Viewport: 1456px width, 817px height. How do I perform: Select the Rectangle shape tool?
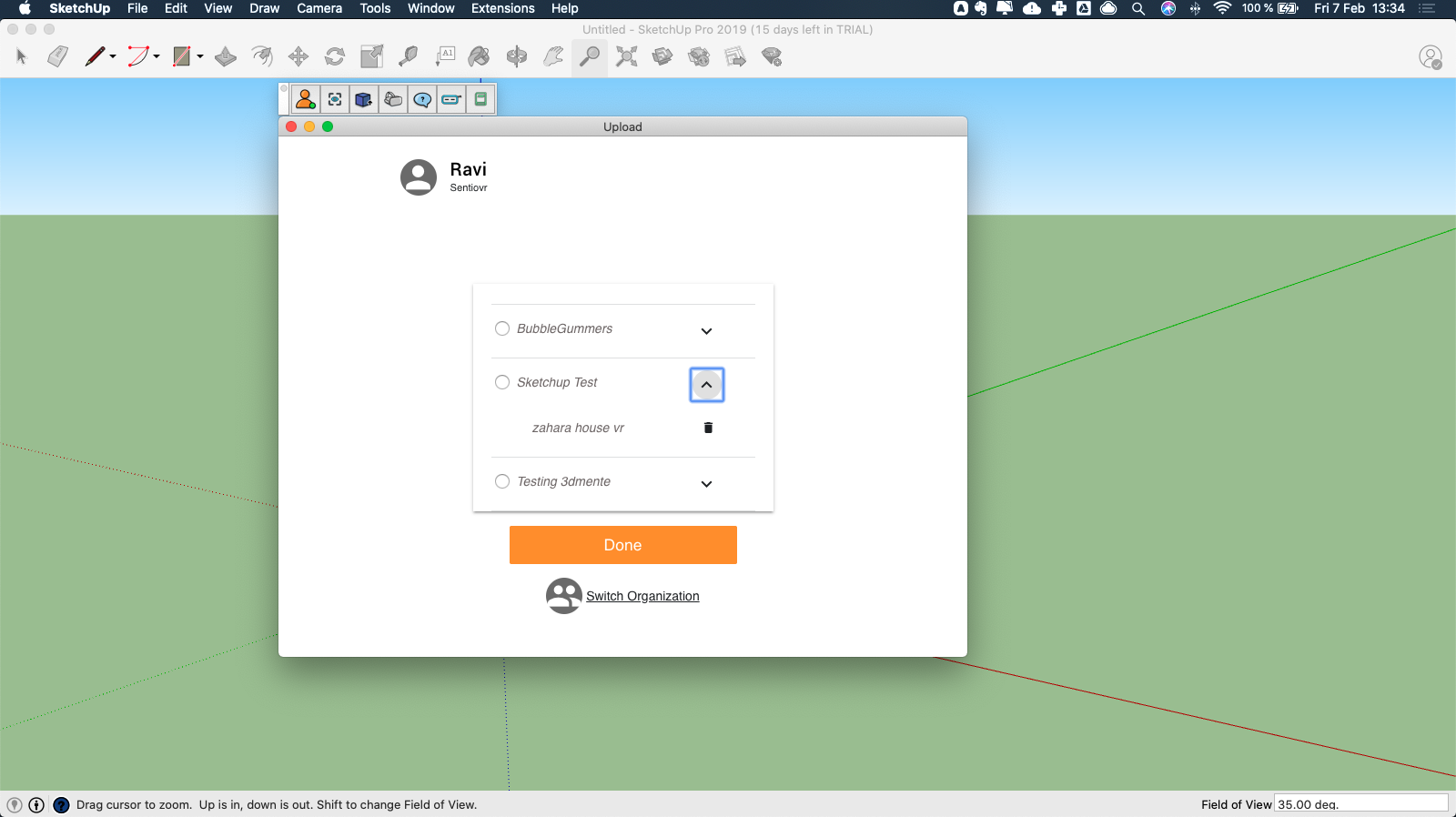[182, 56]
